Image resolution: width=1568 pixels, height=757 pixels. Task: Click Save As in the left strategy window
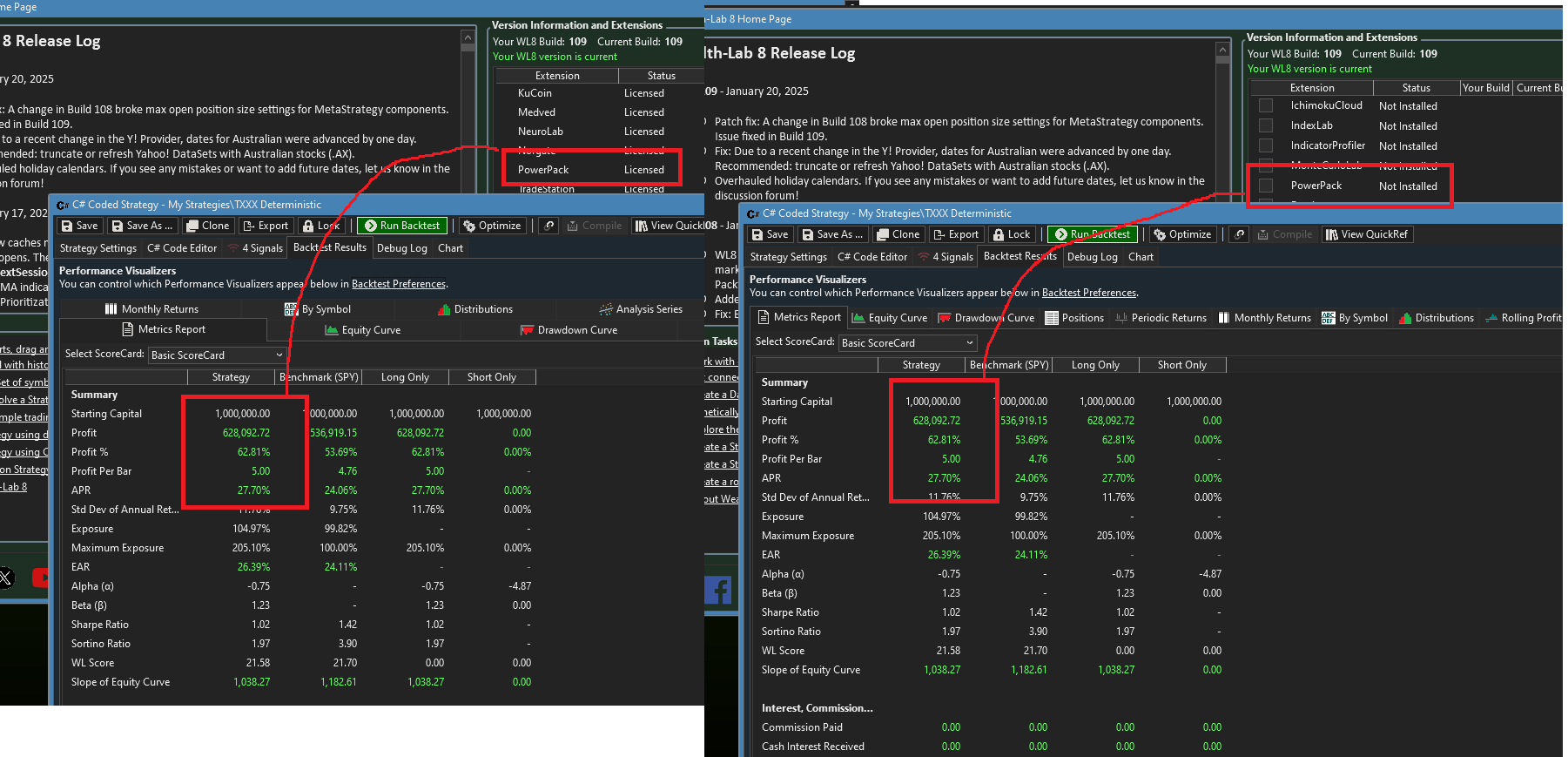click(142, 226)
